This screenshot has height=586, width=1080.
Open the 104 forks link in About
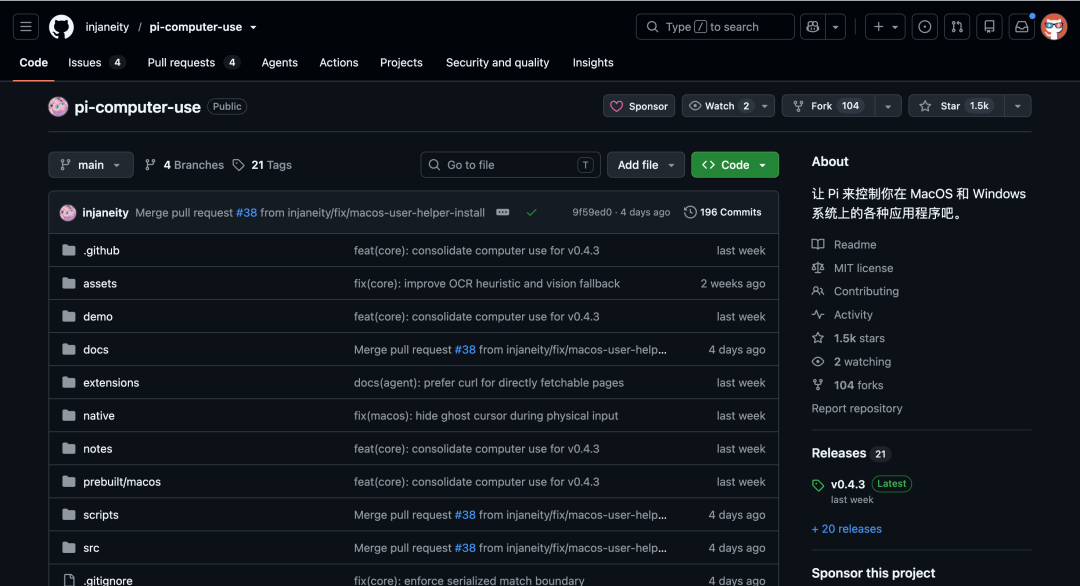858,385
